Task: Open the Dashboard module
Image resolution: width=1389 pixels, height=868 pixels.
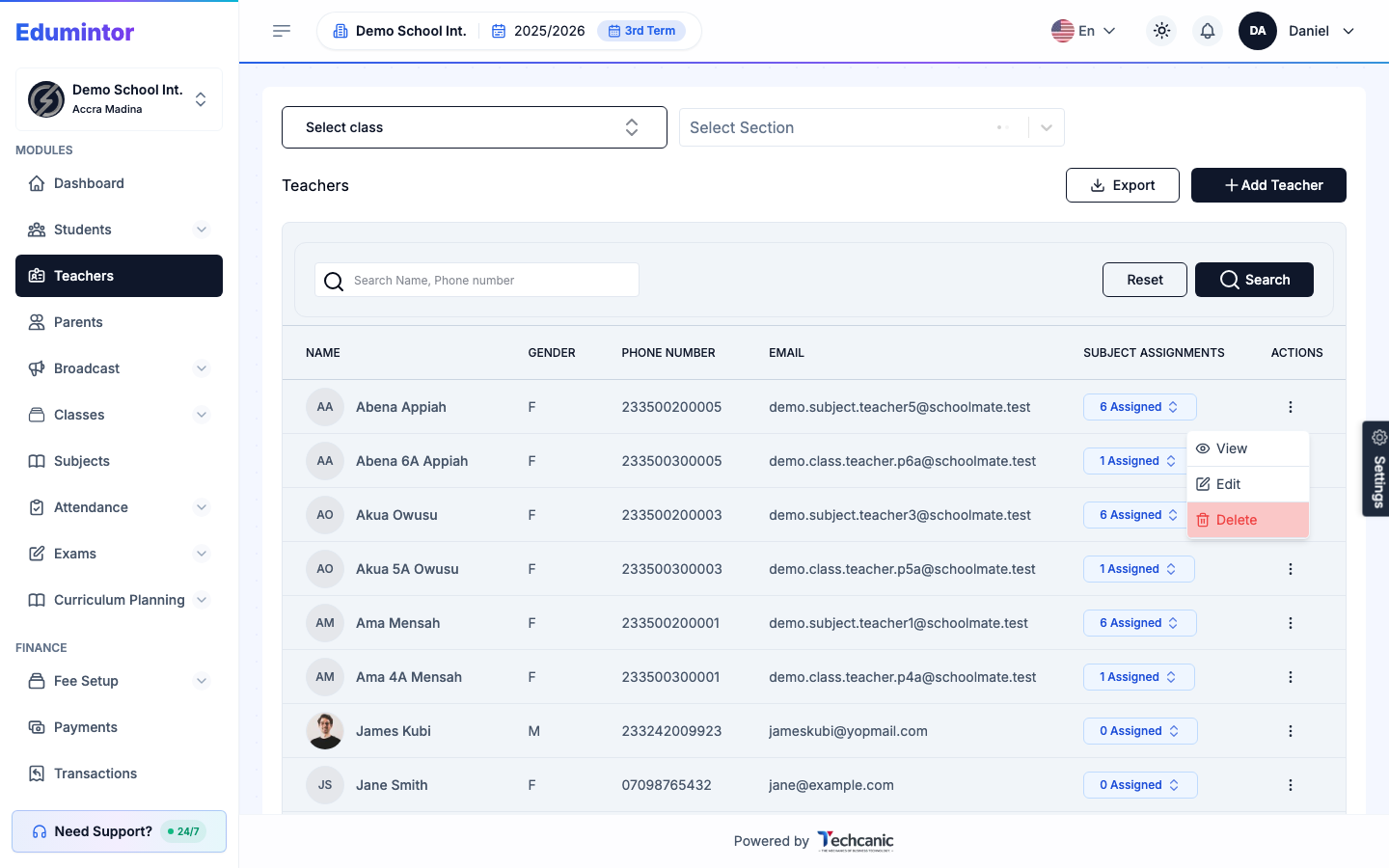Action: click(x=119, y=183)
